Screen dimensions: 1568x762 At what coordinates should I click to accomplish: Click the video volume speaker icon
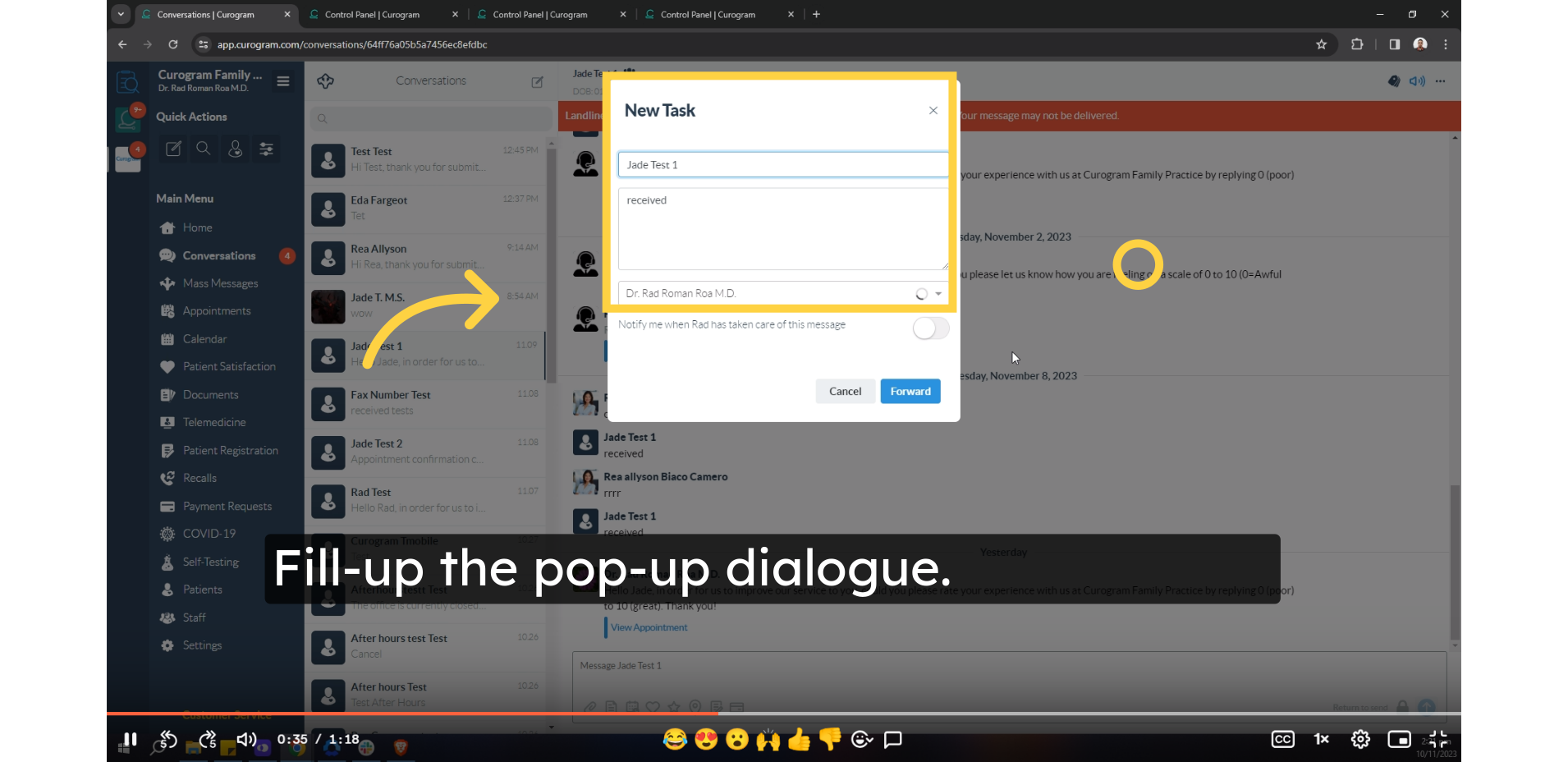click(247, 739)
